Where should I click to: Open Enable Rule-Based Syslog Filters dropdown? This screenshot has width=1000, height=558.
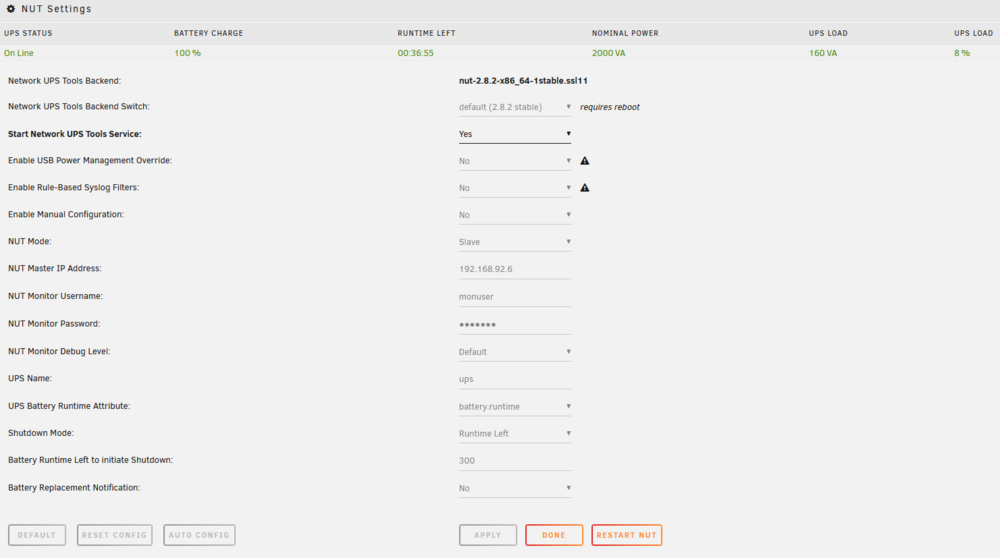coord(515,188)
